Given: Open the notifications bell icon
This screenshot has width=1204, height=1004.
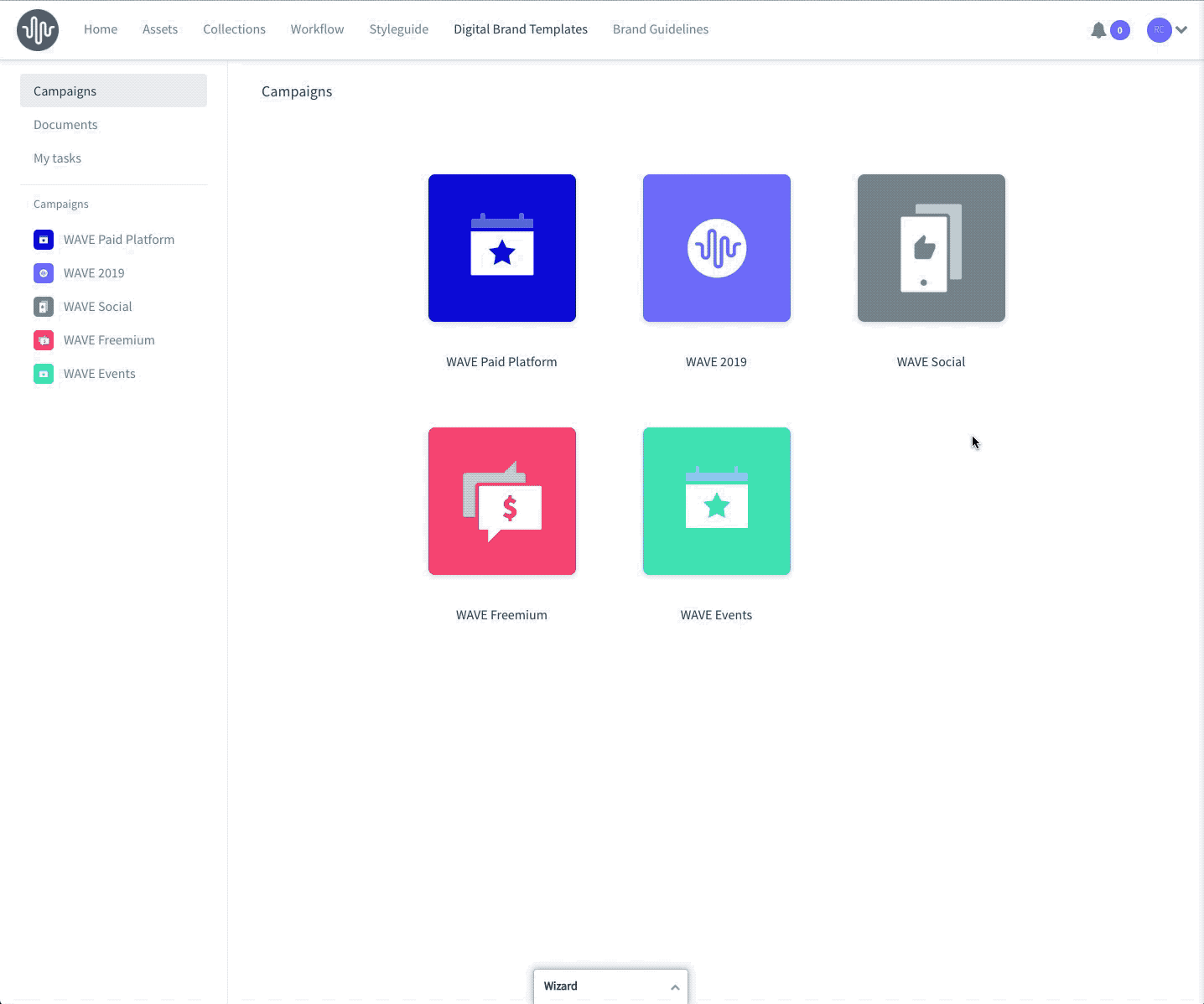Looking at the screenshot, I should (1098, 30).
